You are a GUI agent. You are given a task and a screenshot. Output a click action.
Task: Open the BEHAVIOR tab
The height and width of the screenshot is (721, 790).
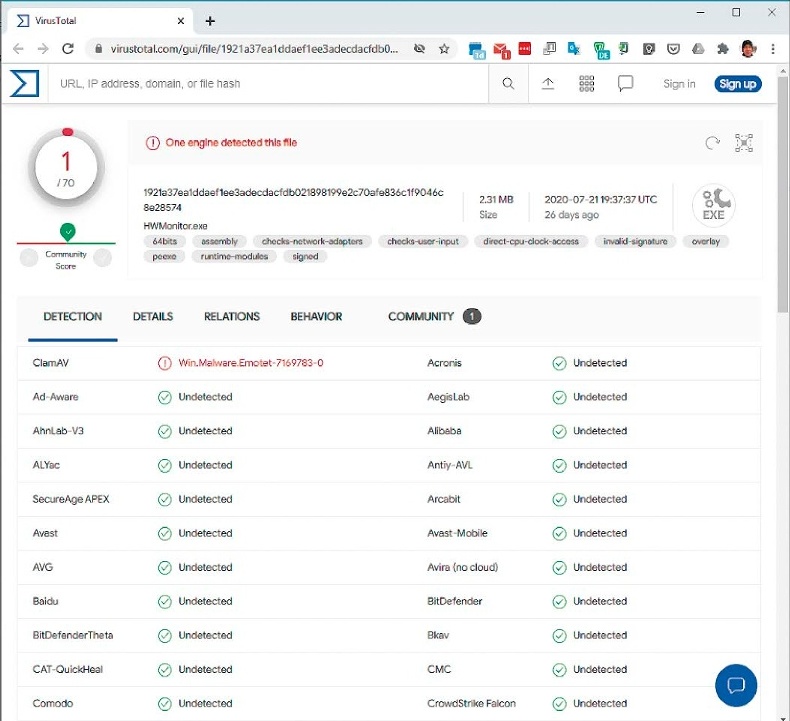(x=316, y=316)
